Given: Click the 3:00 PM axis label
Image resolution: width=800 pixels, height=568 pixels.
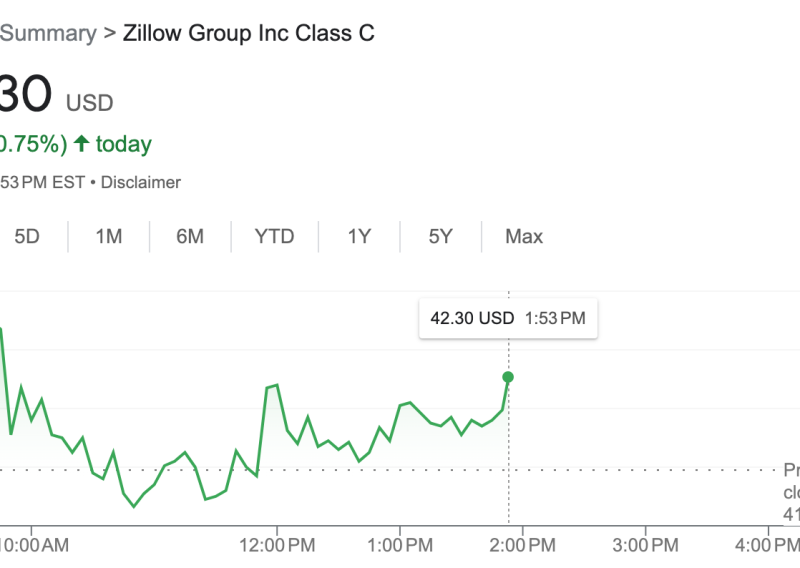Looking at the screenshot, I should pyautogui.click(x=645, y=545).
